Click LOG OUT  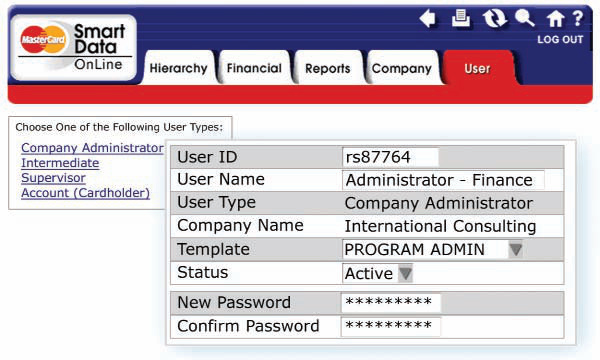(x=560, y=39)
